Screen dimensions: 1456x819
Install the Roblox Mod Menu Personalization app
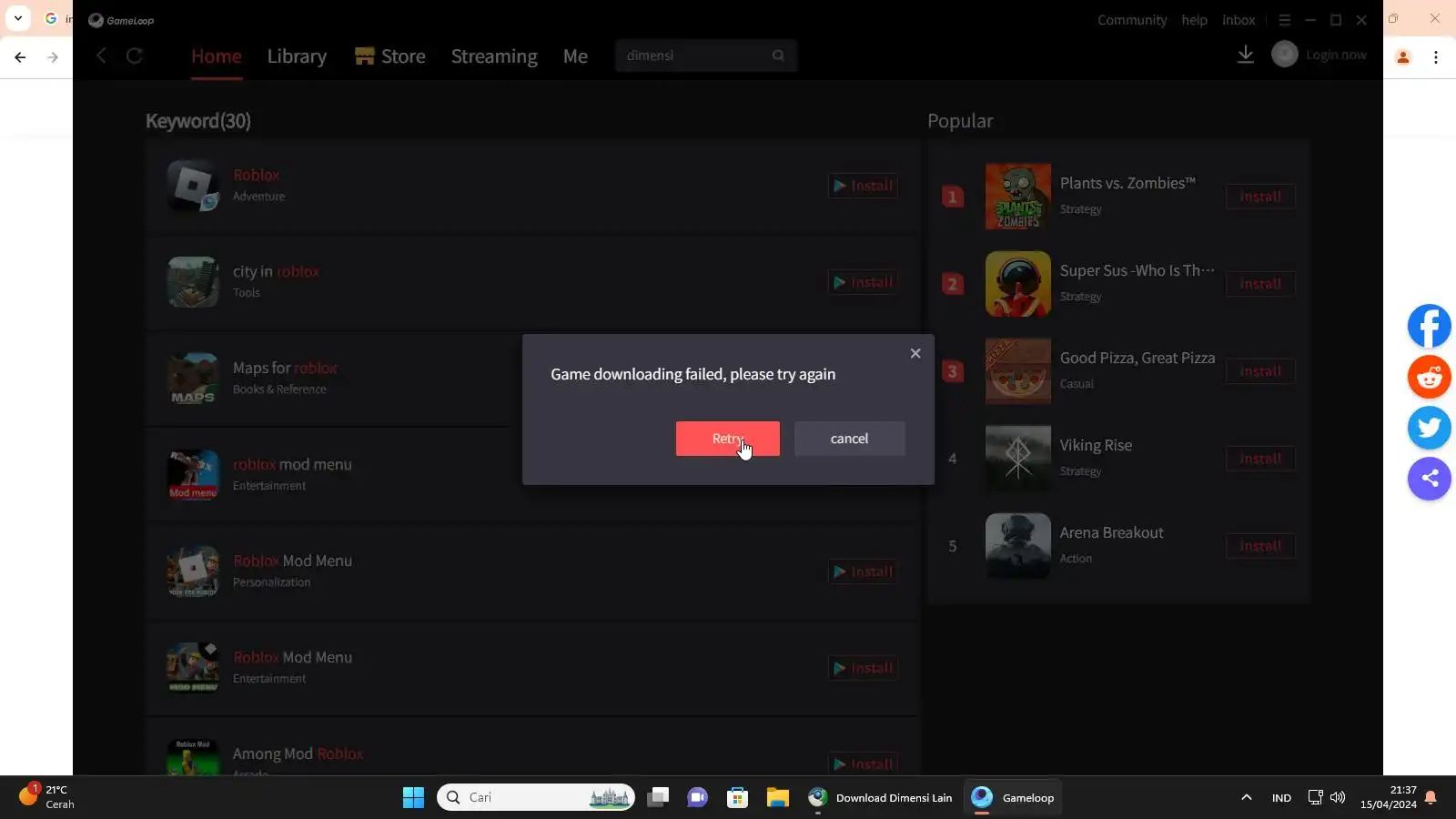863,571
